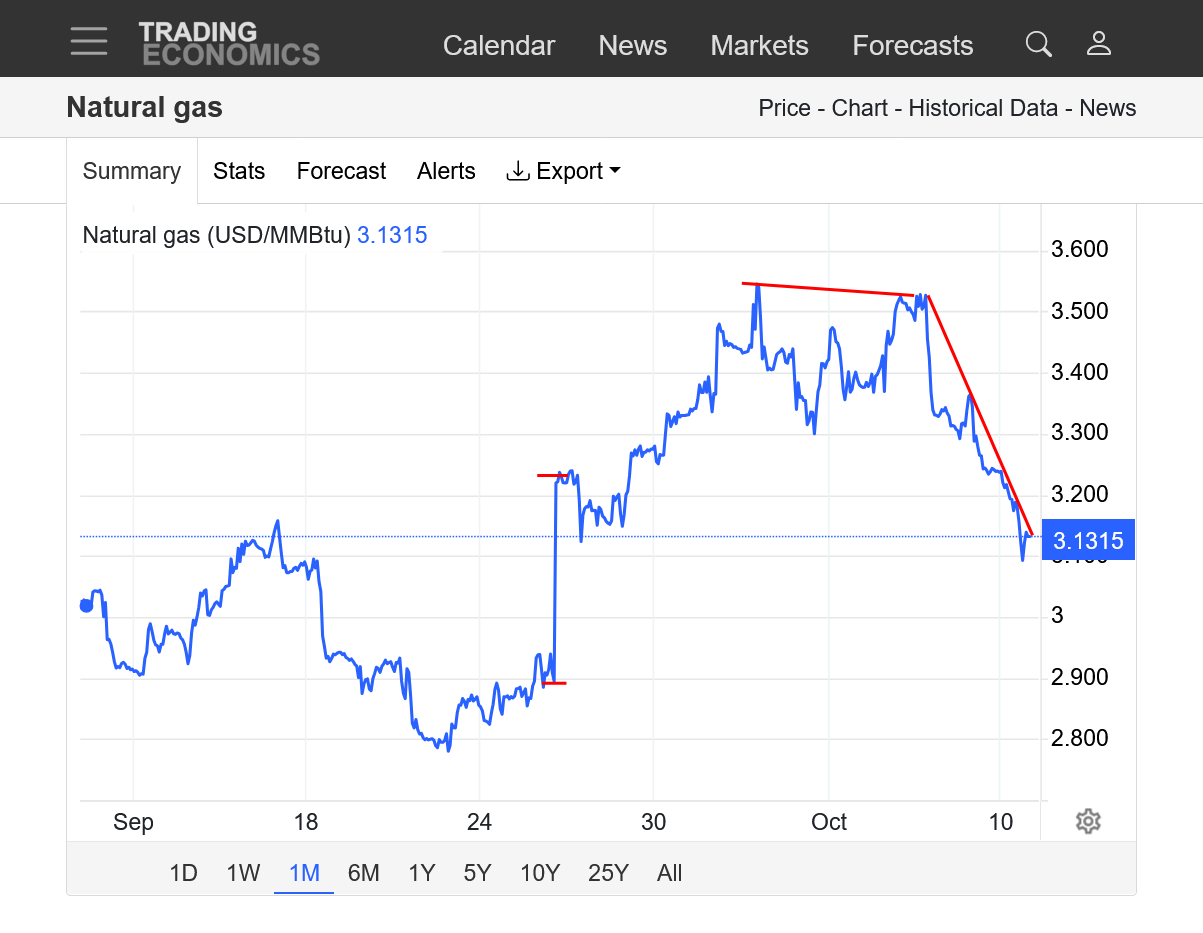The image size is (1203, 933).
Task: Open the user account icon
Action: tap(1099, 44)
